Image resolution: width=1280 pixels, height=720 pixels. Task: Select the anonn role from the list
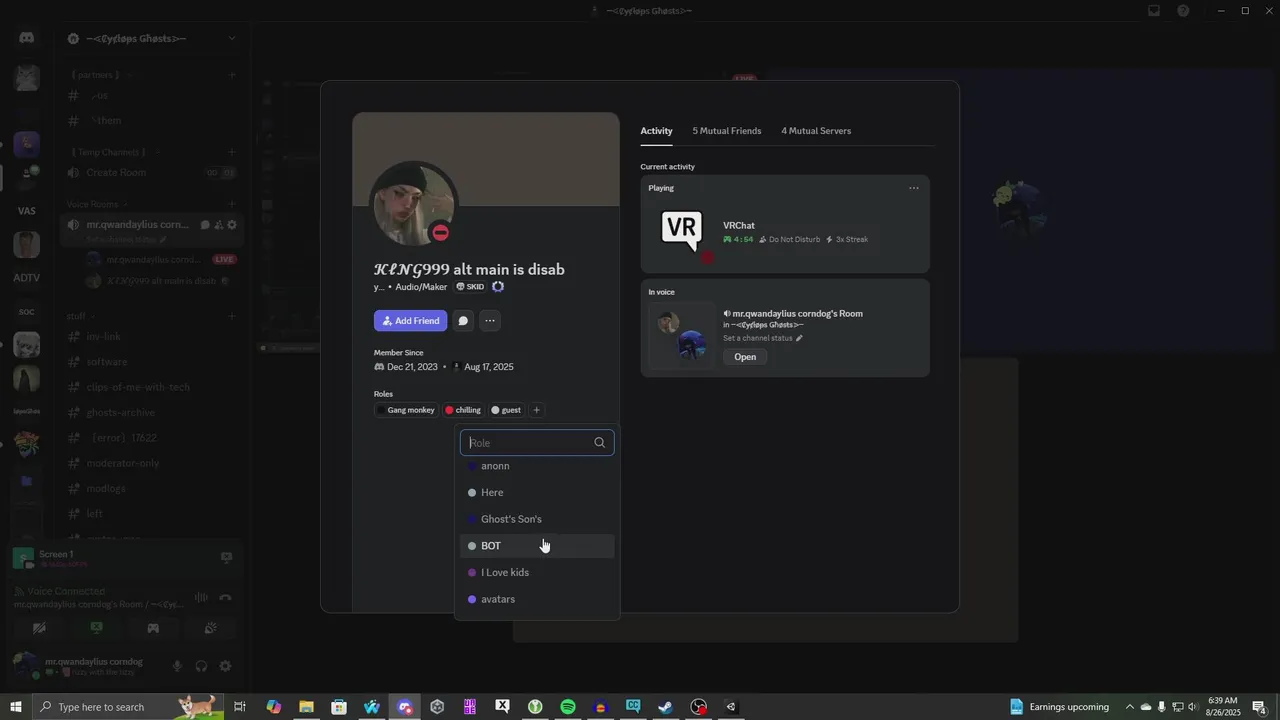click(537, 466)
